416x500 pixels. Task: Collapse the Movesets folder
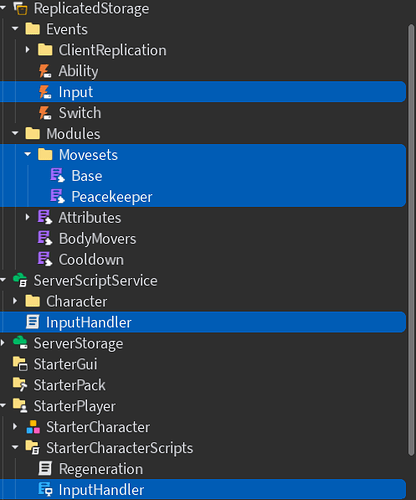[28, 155]
